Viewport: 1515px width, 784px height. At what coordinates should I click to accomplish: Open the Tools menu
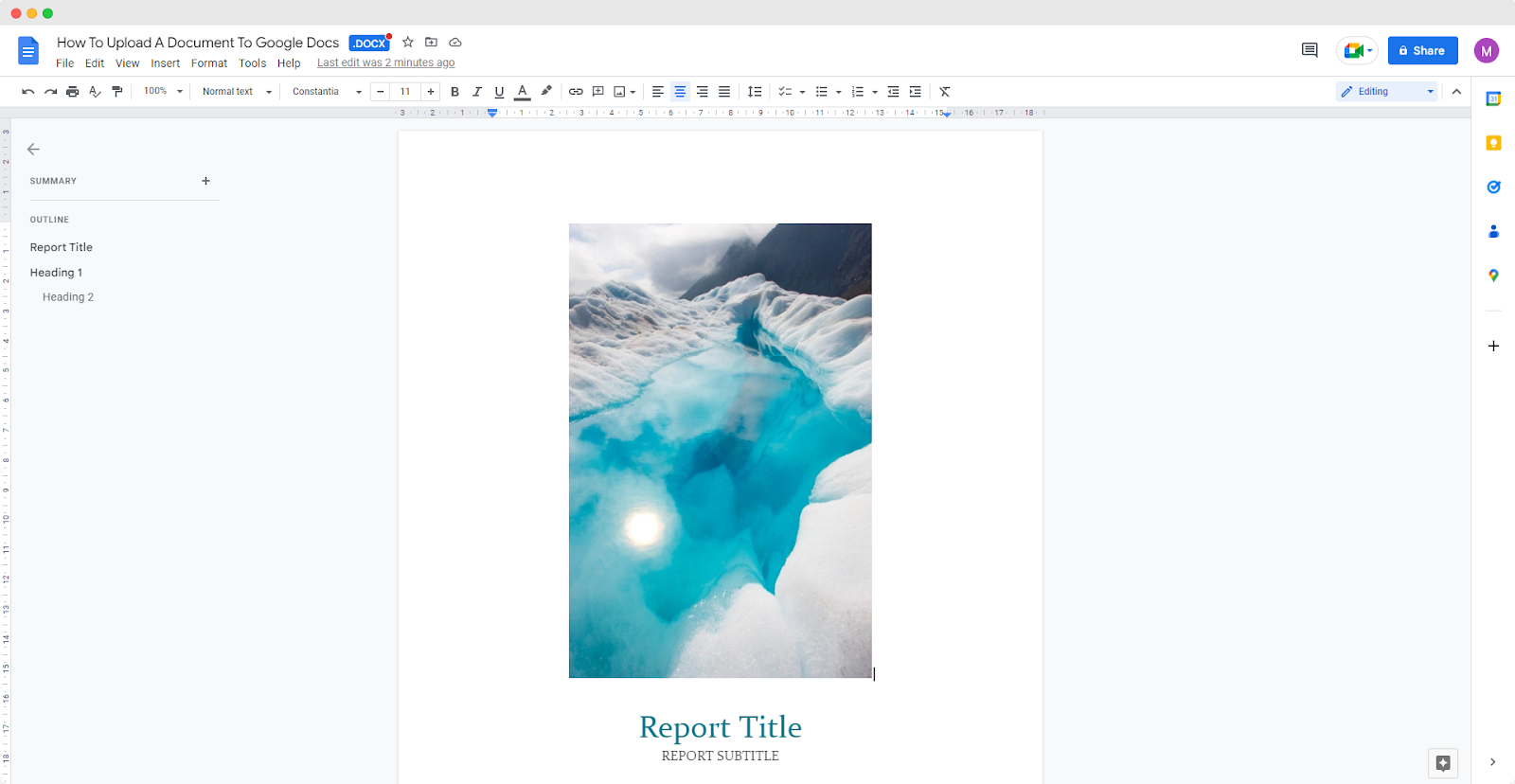coord(253,63)
